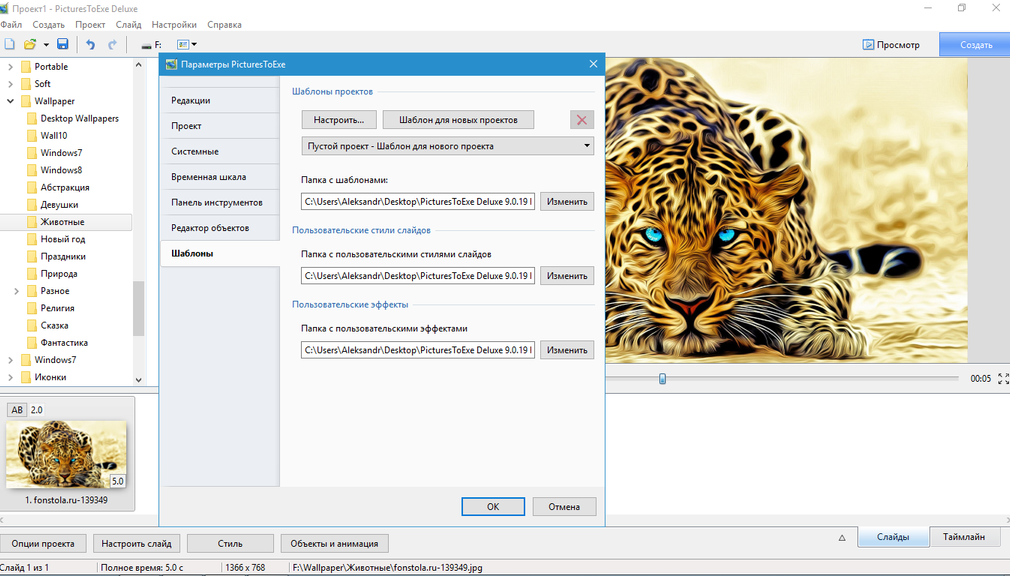Select the Абстракция folder
Viewport: 1010px width, 576px height.
[64, 187]
